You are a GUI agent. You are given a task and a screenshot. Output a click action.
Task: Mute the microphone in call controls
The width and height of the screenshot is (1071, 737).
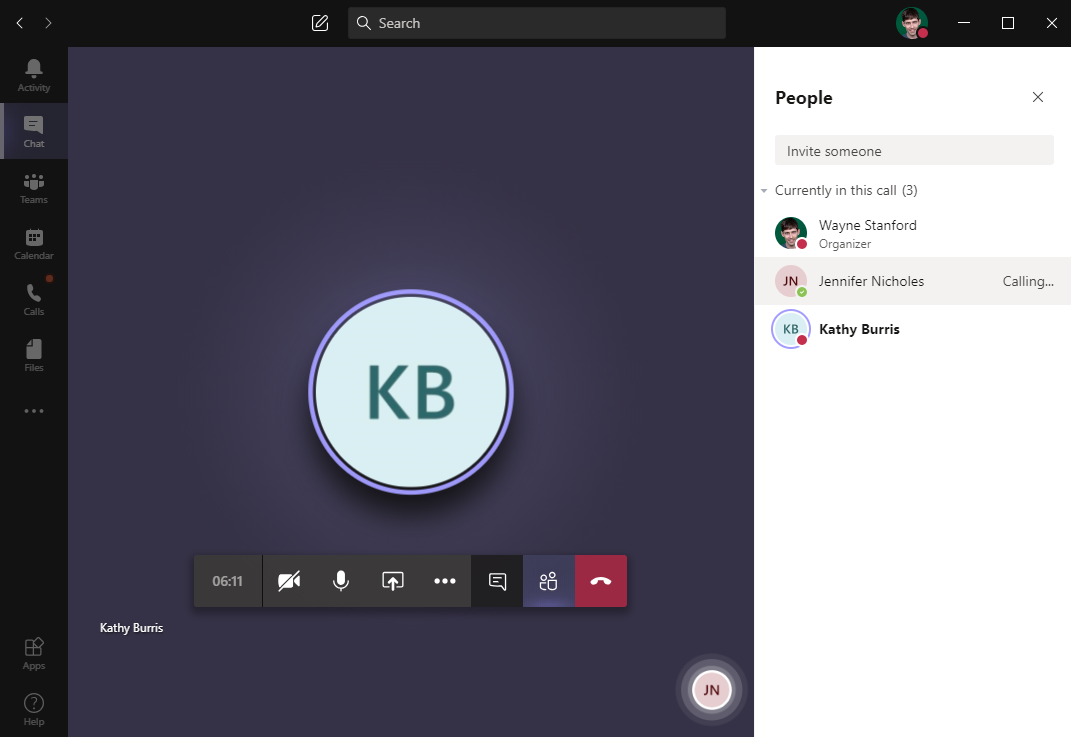coord(341,581)
